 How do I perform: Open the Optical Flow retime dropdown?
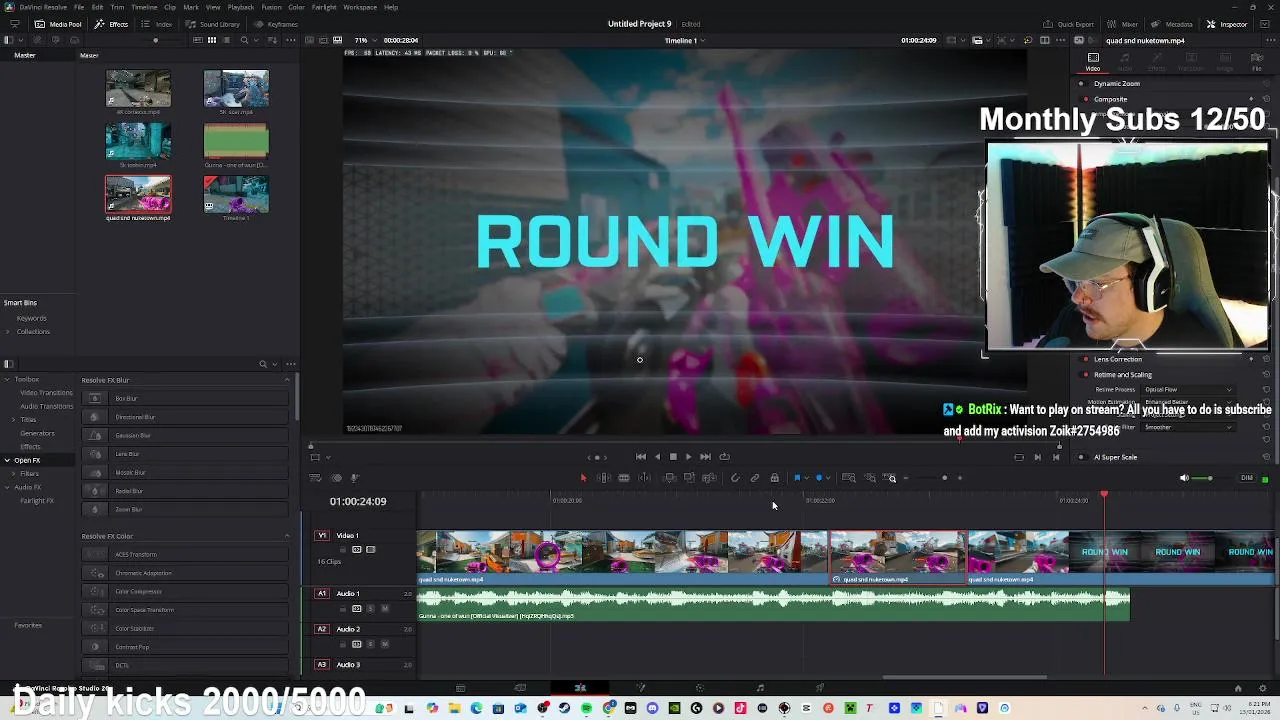coord(1188,389)
